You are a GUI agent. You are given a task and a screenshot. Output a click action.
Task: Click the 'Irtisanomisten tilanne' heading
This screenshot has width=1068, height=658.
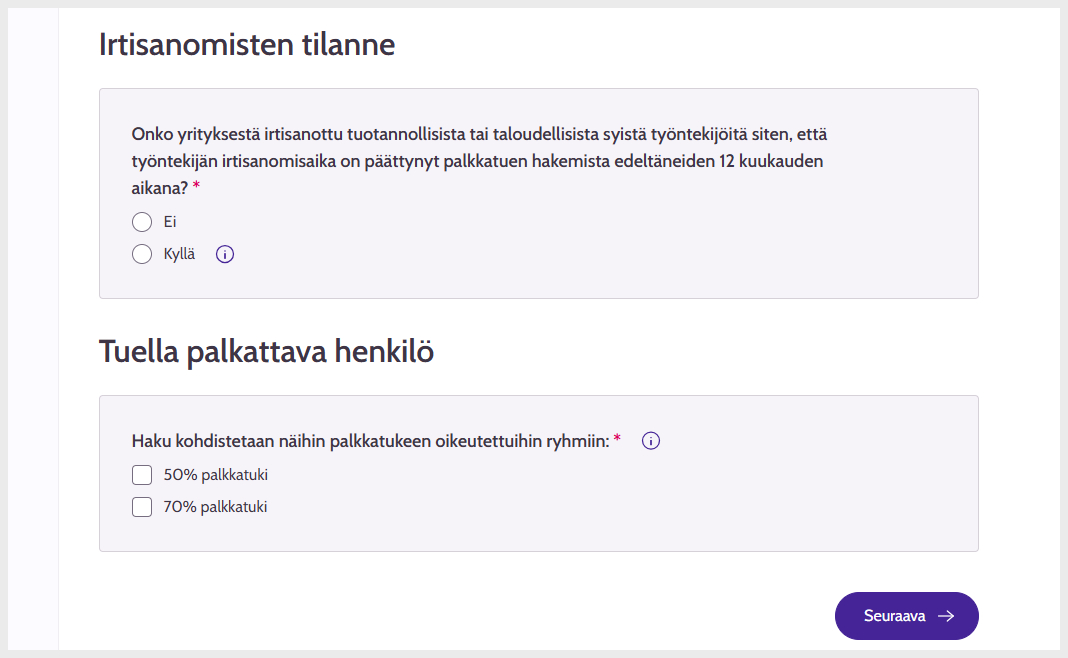tap(247, 45)
